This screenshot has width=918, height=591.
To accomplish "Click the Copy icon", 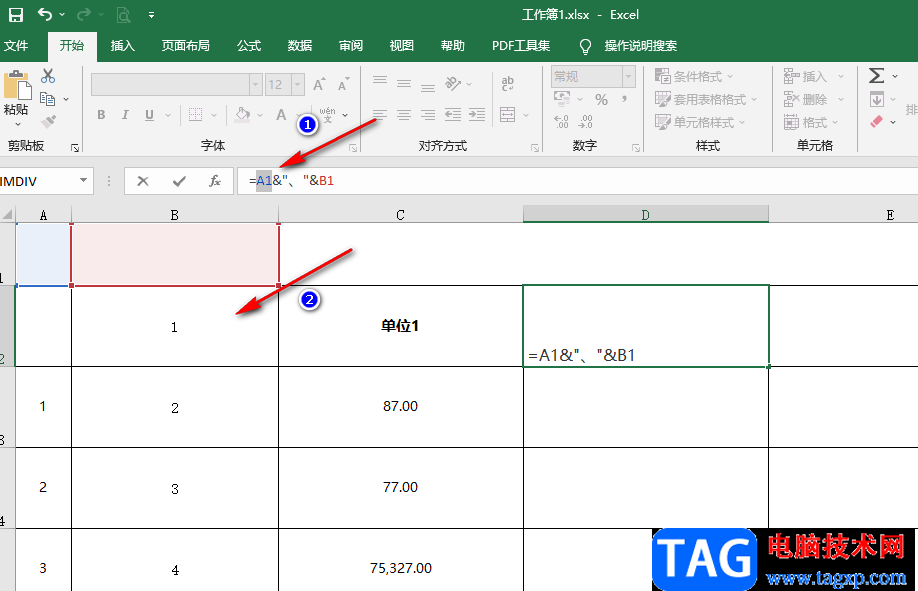I will [48, 99].
